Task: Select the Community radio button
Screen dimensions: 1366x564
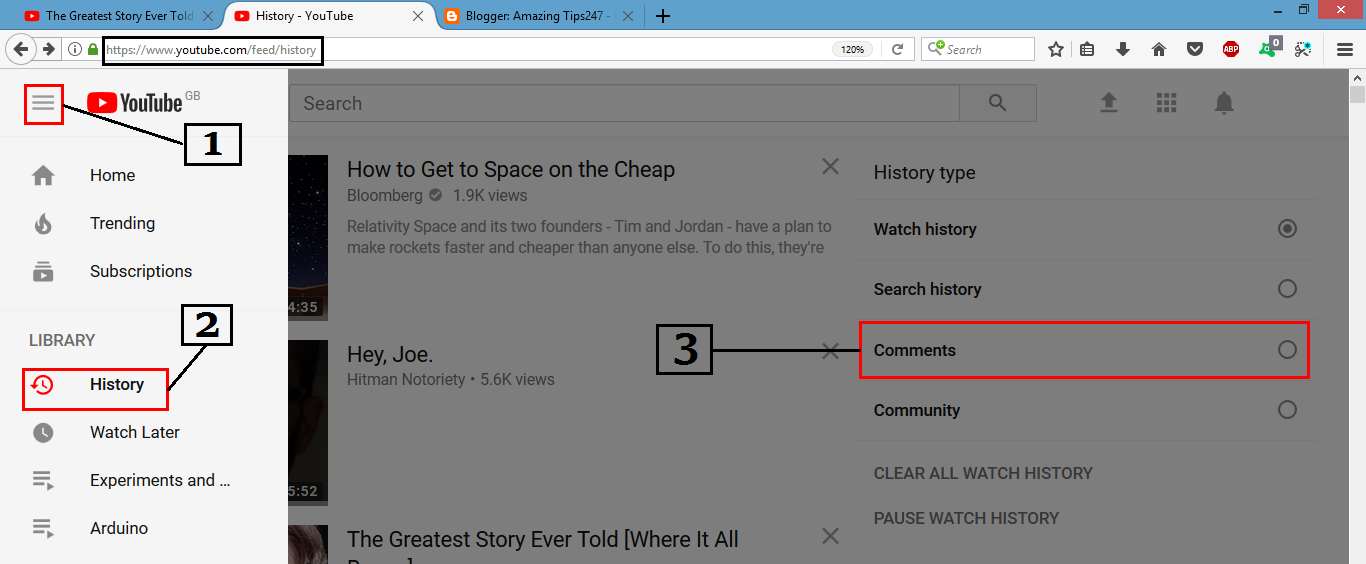Action: coord(1287,410)
